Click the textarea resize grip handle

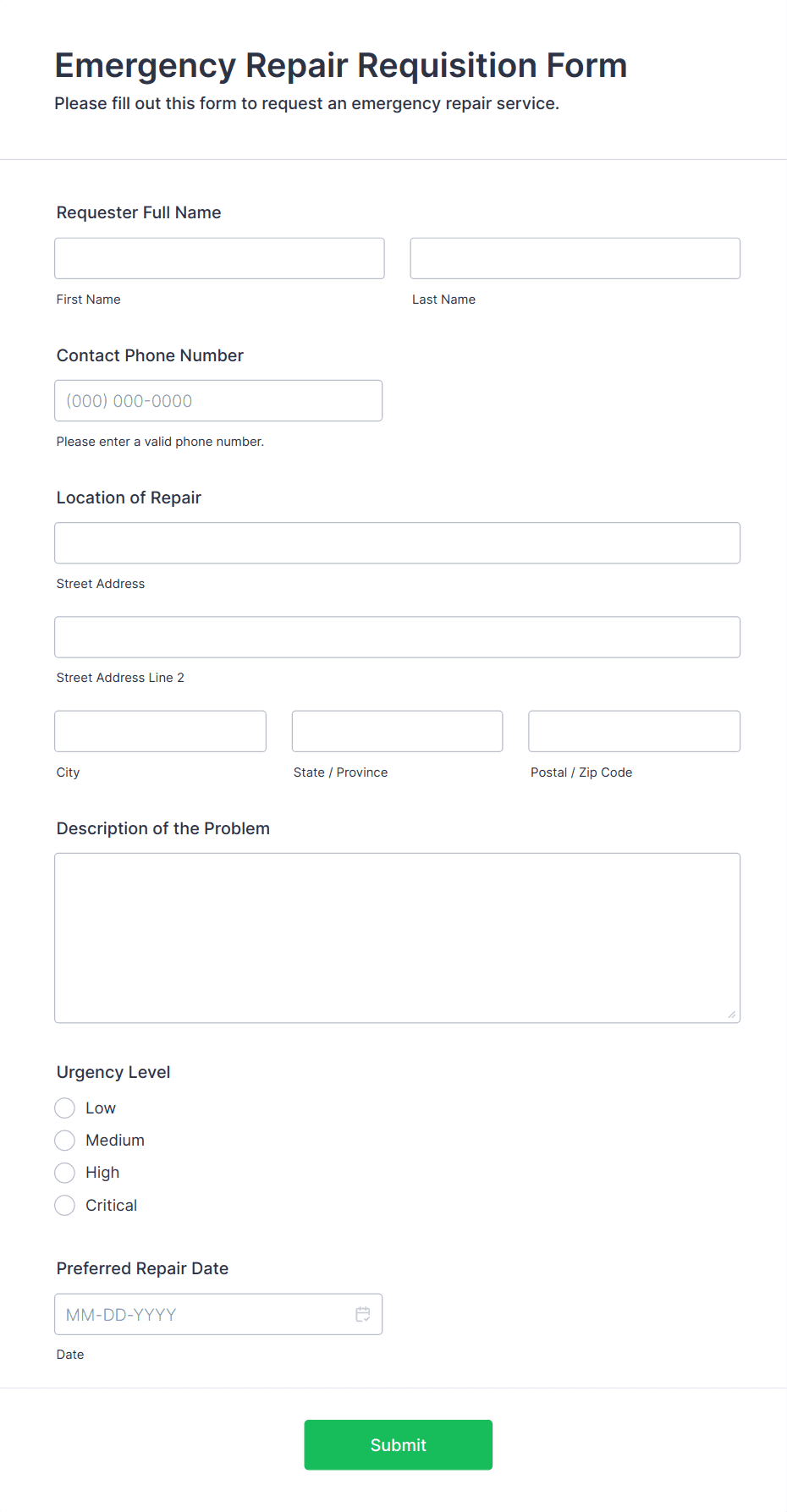pyautogui.click(x=731, y=1014)
